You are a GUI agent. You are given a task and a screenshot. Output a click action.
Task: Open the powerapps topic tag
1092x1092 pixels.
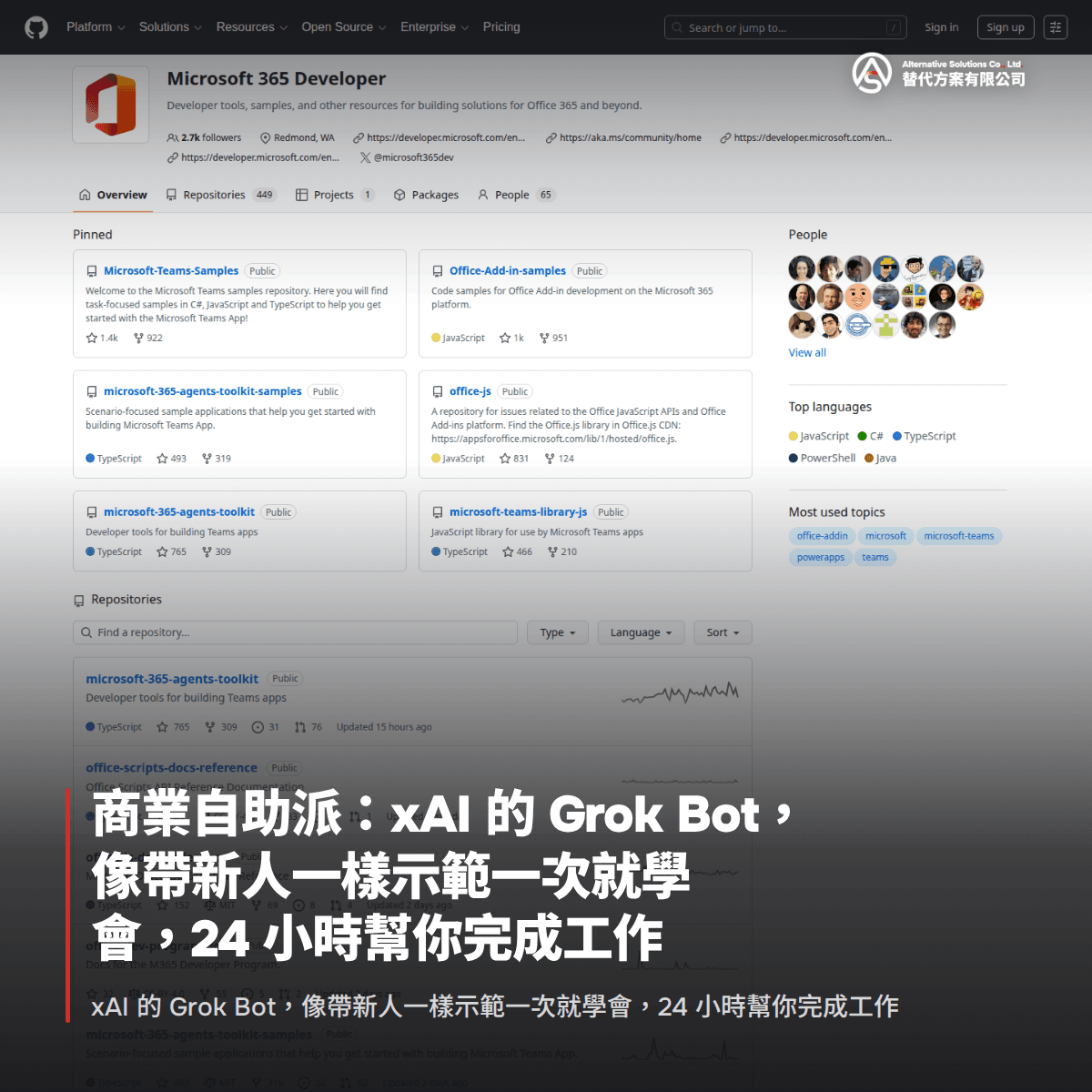[821, 557]
